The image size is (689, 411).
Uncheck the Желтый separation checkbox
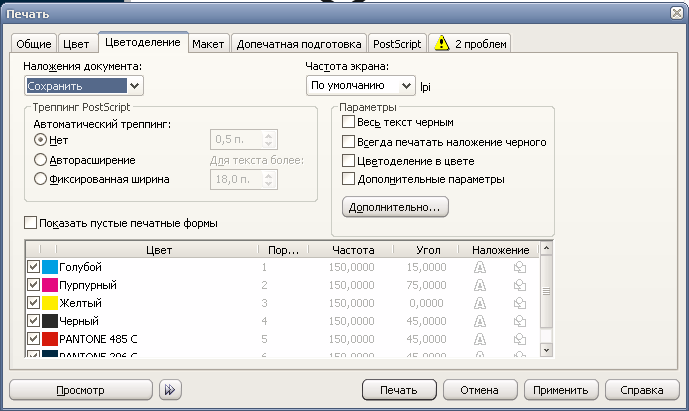pos(33,303)
